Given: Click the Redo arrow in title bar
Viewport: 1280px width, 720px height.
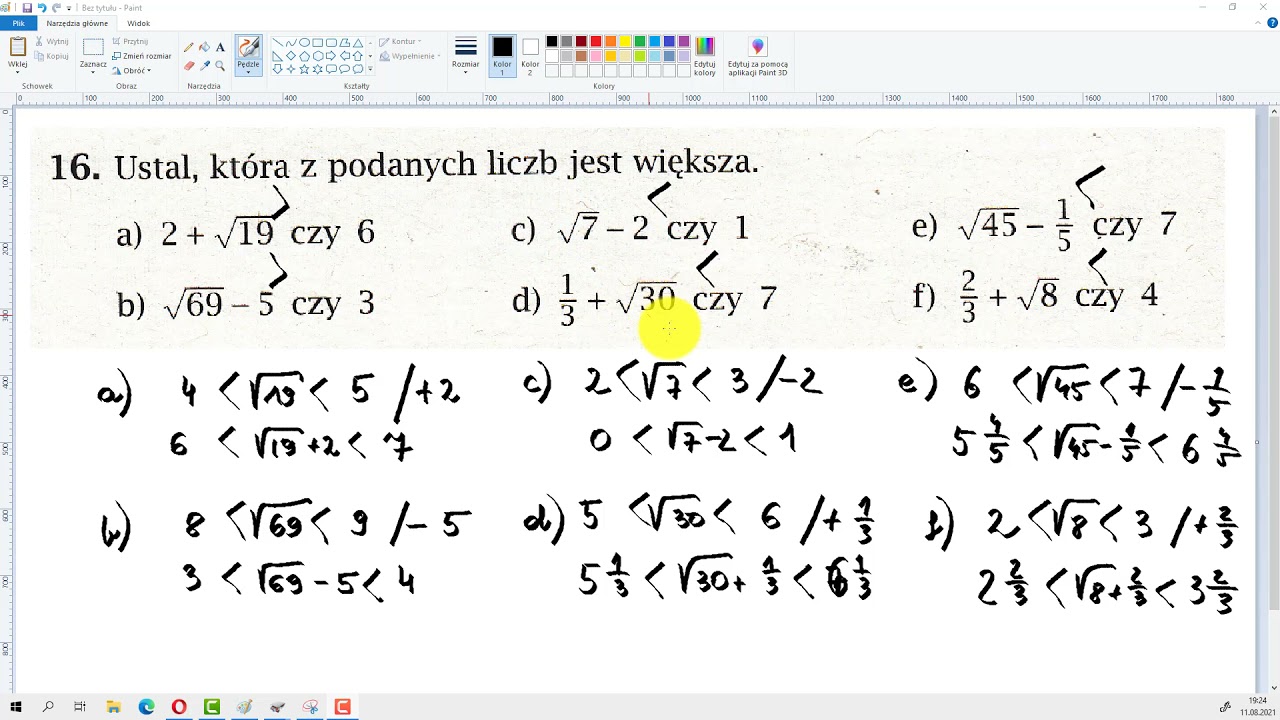Looking at the screenshot, I should 57,7.
